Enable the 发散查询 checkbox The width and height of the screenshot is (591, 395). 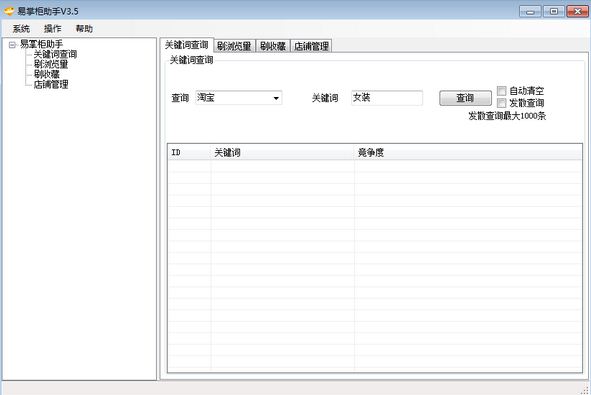pos(501,103)
